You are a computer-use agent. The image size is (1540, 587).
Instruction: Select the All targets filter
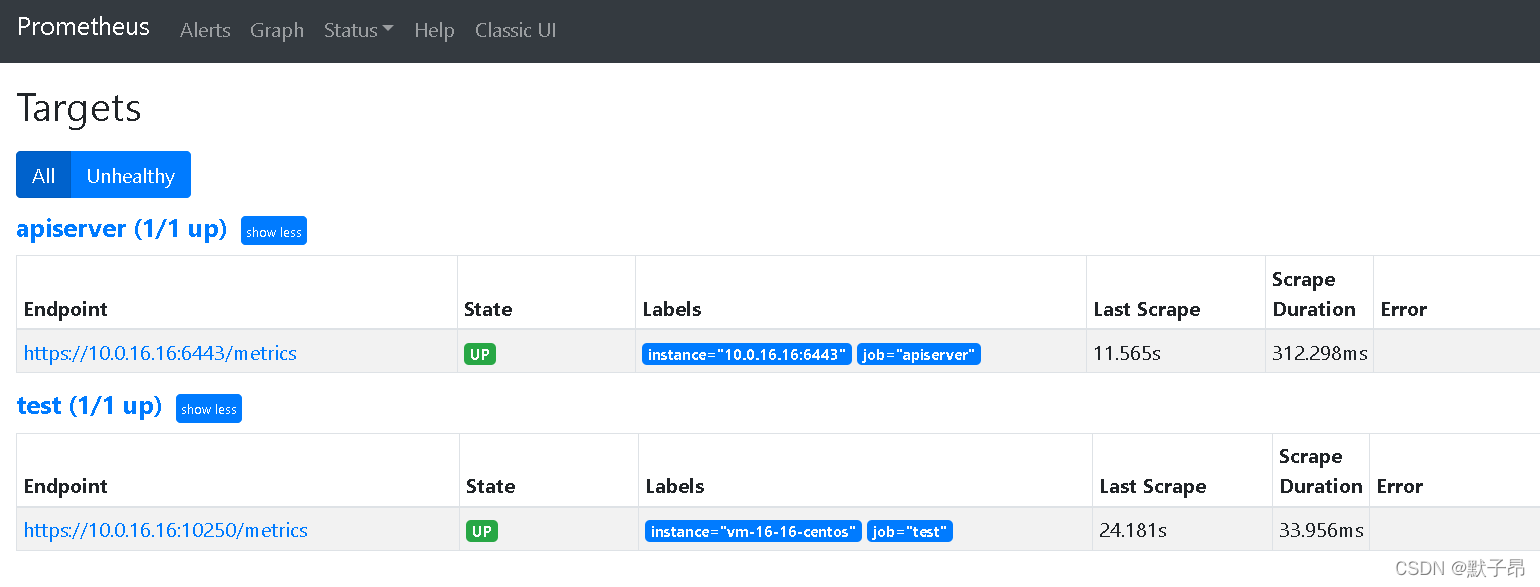click(x=43, y=175)
